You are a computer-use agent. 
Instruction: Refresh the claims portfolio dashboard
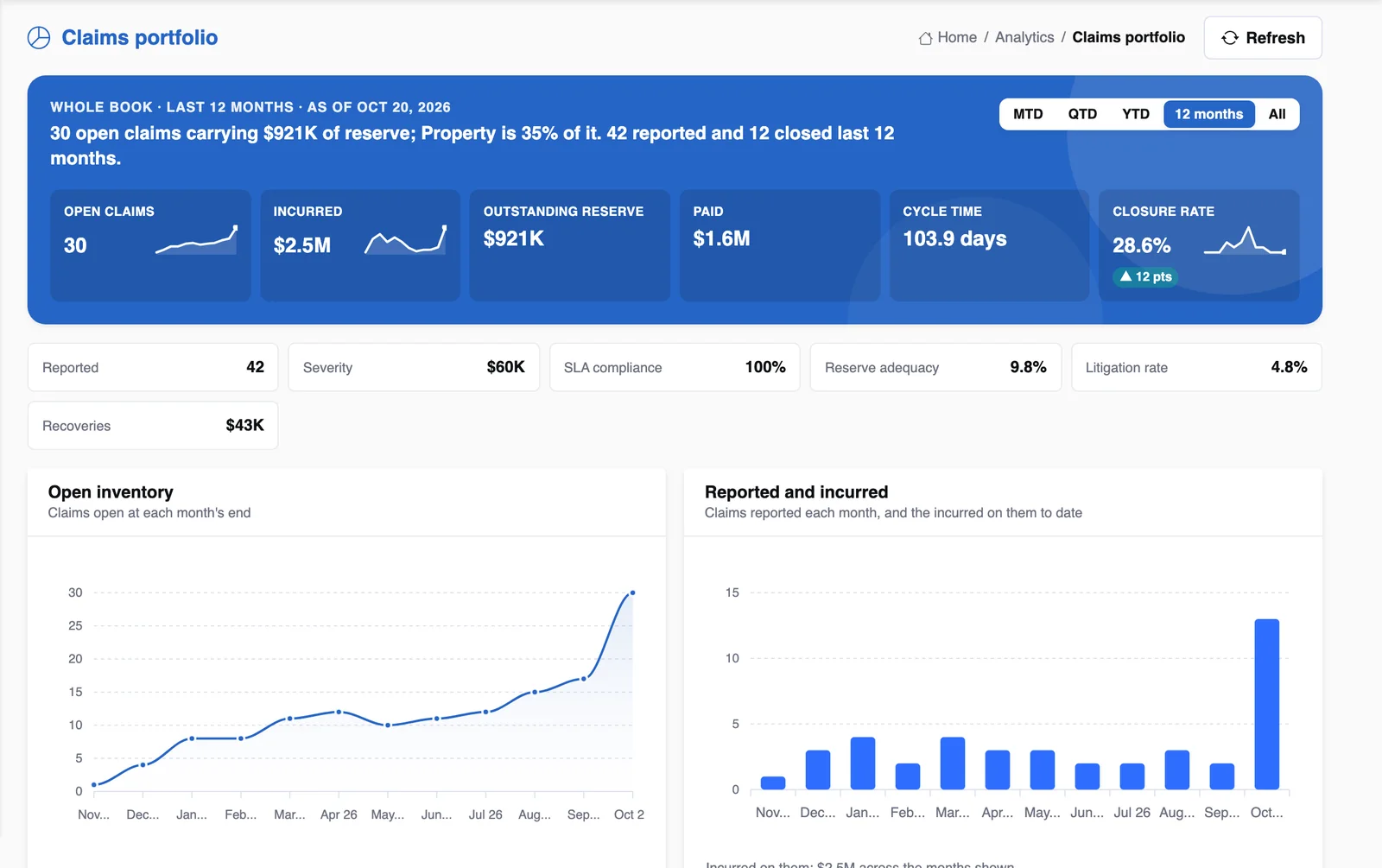pyautogui.click(x=1263, y=38)
